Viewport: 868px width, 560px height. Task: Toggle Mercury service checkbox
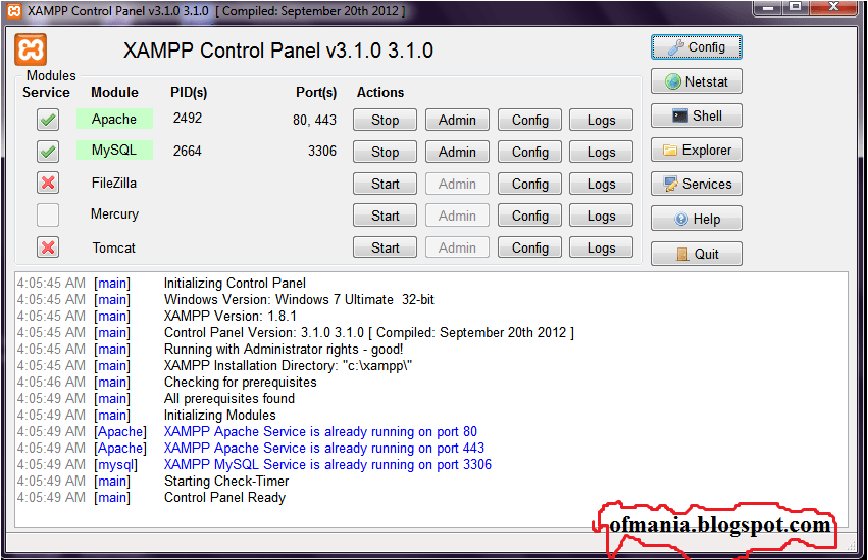coord(48,215)
